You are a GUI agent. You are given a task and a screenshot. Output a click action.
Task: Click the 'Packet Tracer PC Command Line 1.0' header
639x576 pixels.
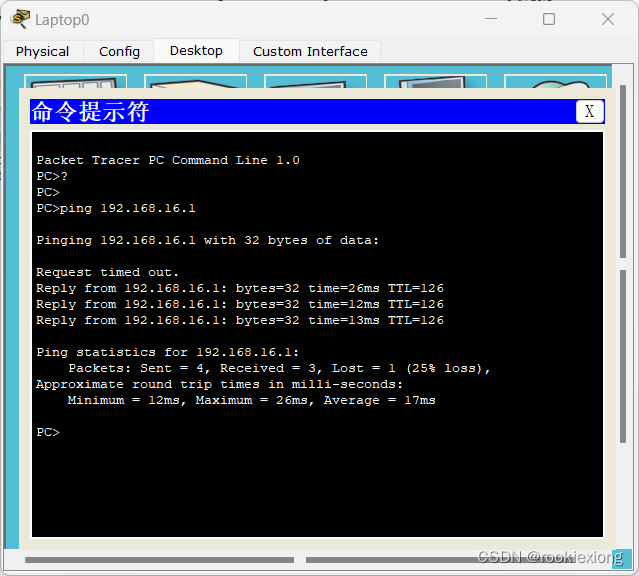pyautogui.click(x=168, y=160)
